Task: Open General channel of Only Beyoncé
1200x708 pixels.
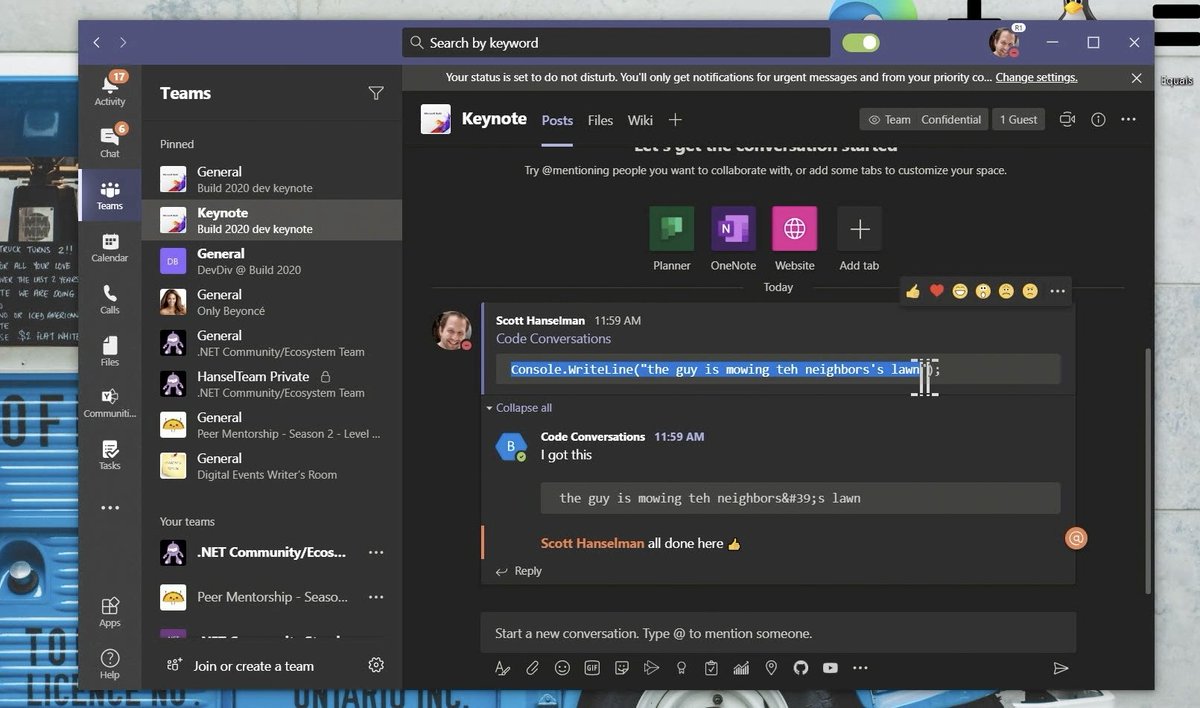Action: [x=272, y=302]
